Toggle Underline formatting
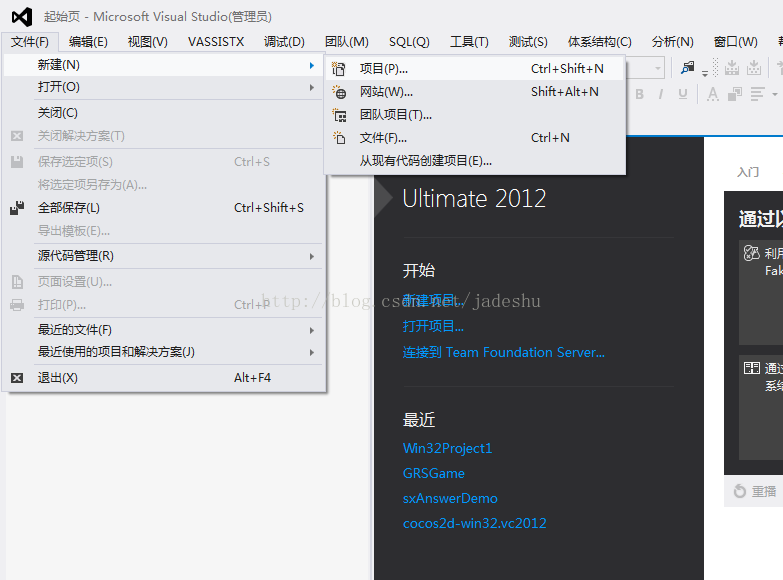The height and width of the screenshot is (580, 783). pos(683,94)
